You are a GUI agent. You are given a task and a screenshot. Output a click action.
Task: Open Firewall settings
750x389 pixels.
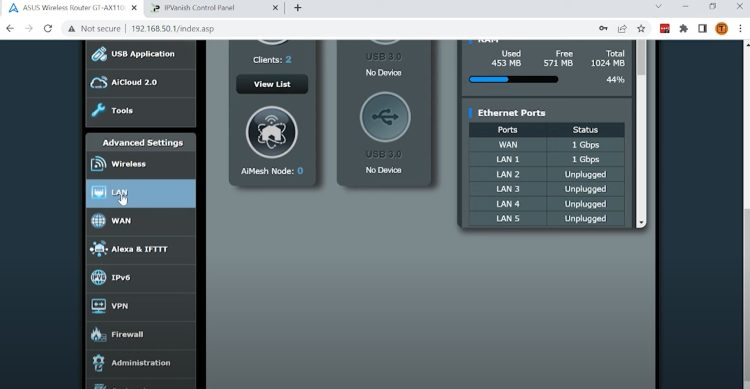point(141,334)
